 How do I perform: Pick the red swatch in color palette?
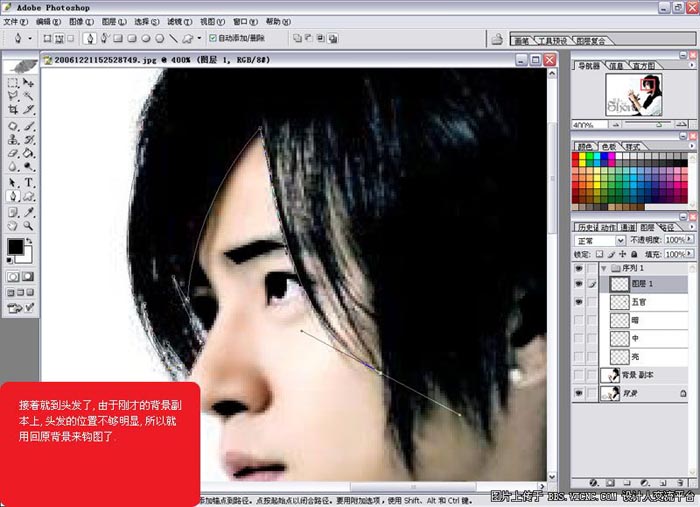coord(577,157)
